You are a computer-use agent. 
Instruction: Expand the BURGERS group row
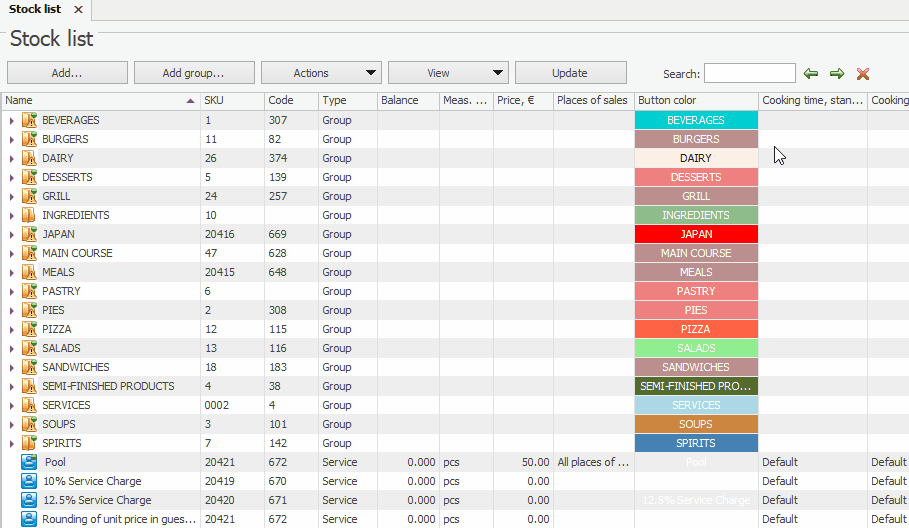11,139
